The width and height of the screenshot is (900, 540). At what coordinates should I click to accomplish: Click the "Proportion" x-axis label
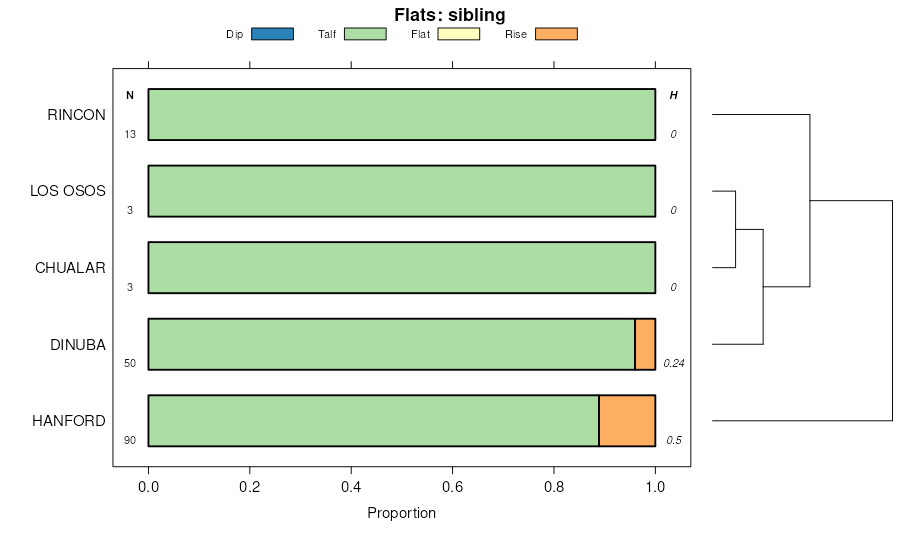401,514
